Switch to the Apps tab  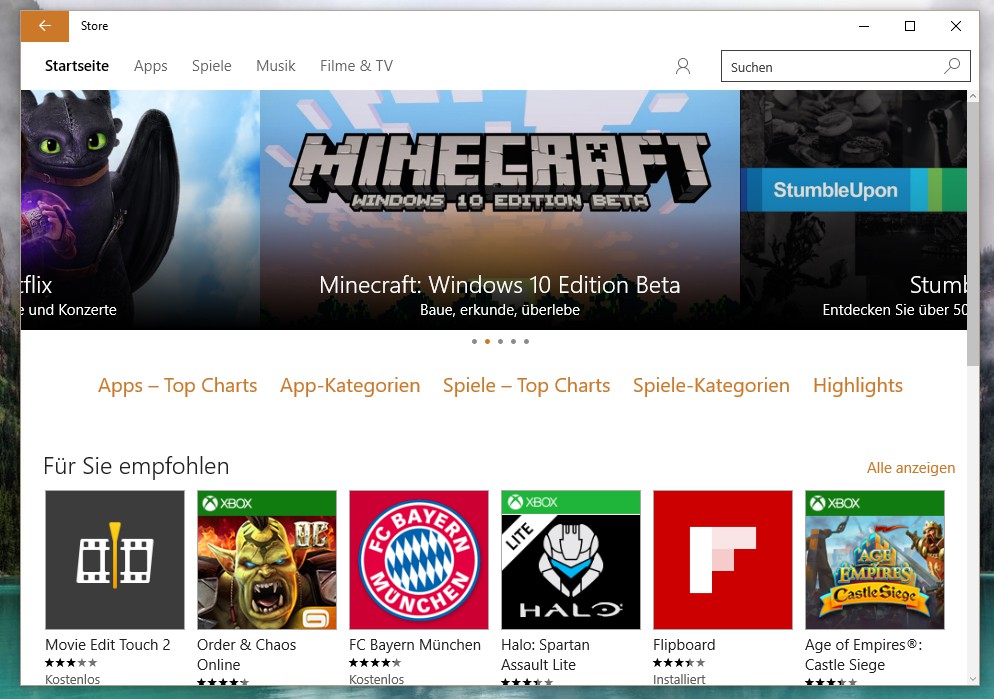151,66
